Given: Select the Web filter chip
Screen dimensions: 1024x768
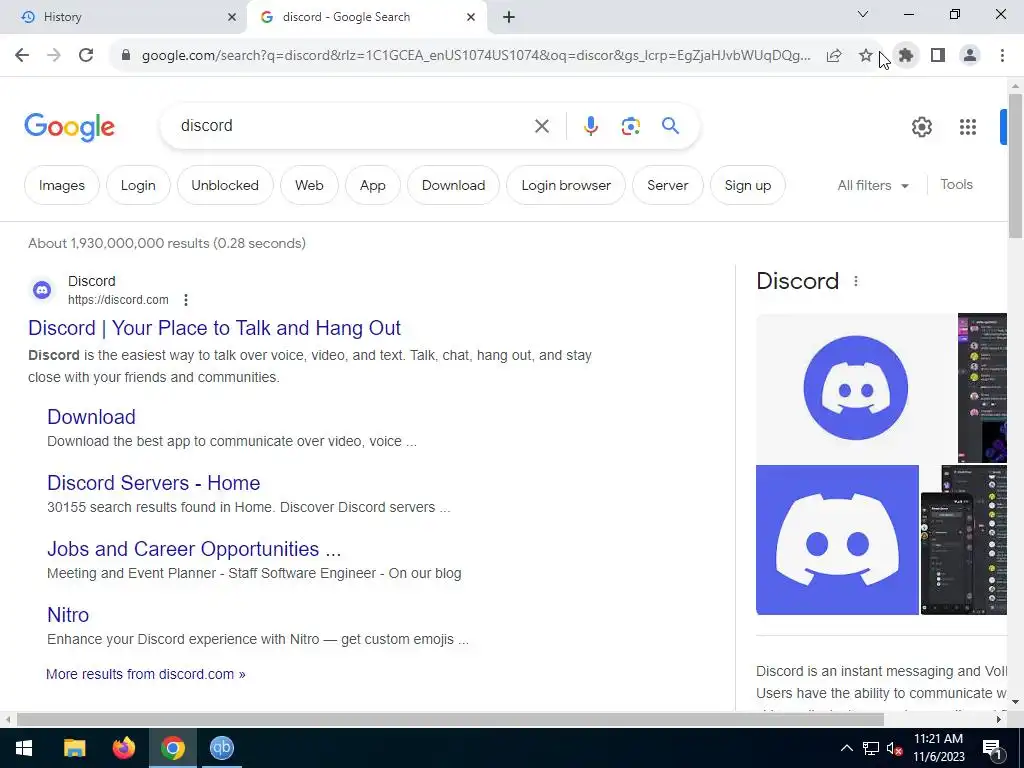Looking at the screenshot, I should pyautogui.click(x=309, y=185).
